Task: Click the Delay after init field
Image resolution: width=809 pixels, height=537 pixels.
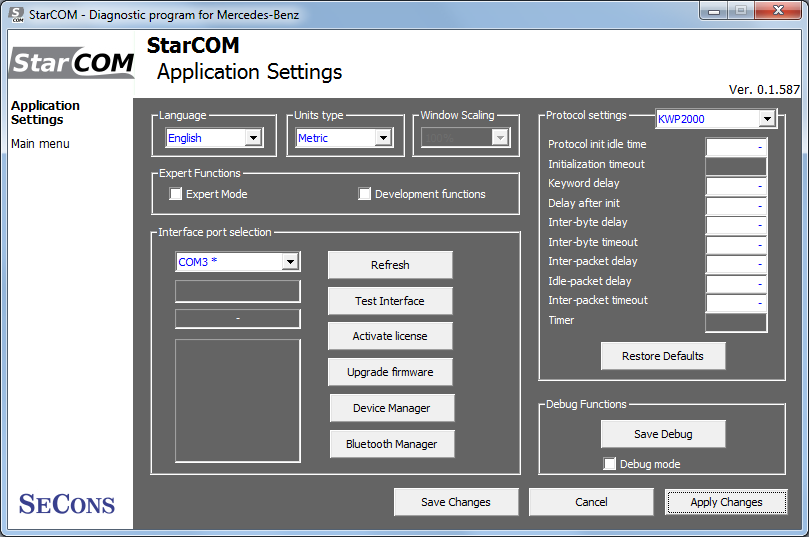Action: point(736,206)
